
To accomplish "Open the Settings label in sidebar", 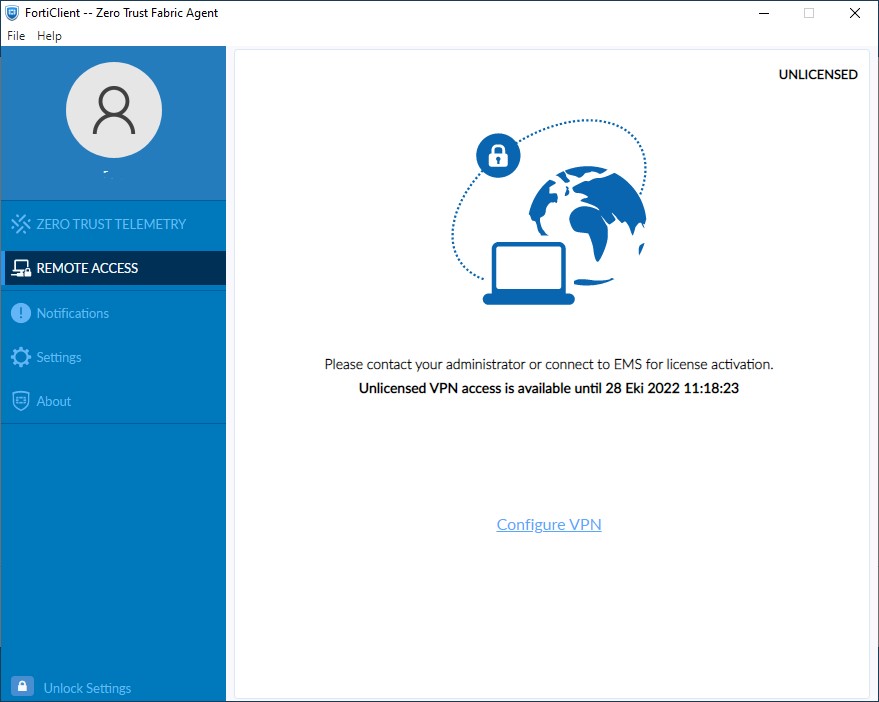I will tap(59, 357).
